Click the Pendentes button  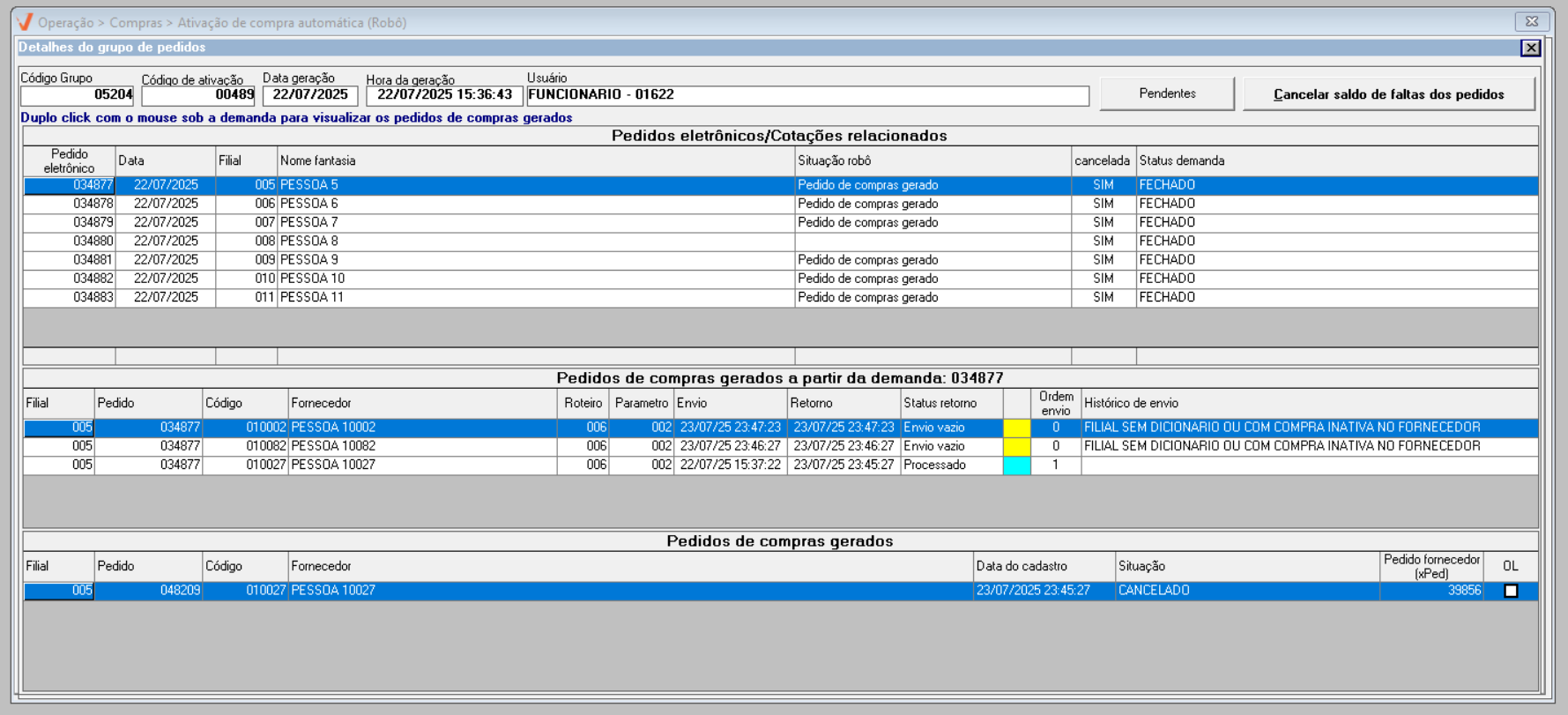point(1166,93)
